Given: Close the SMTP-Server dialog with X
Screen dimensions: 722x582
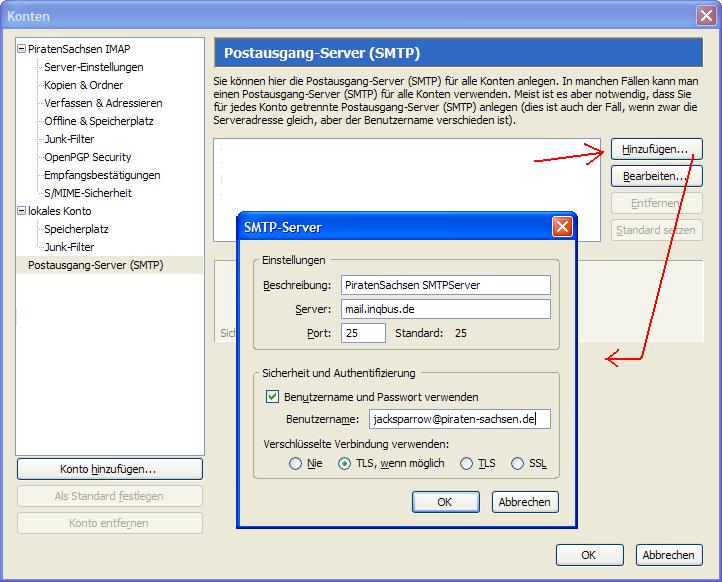Looking at the screenshot, I should (562, 227).
